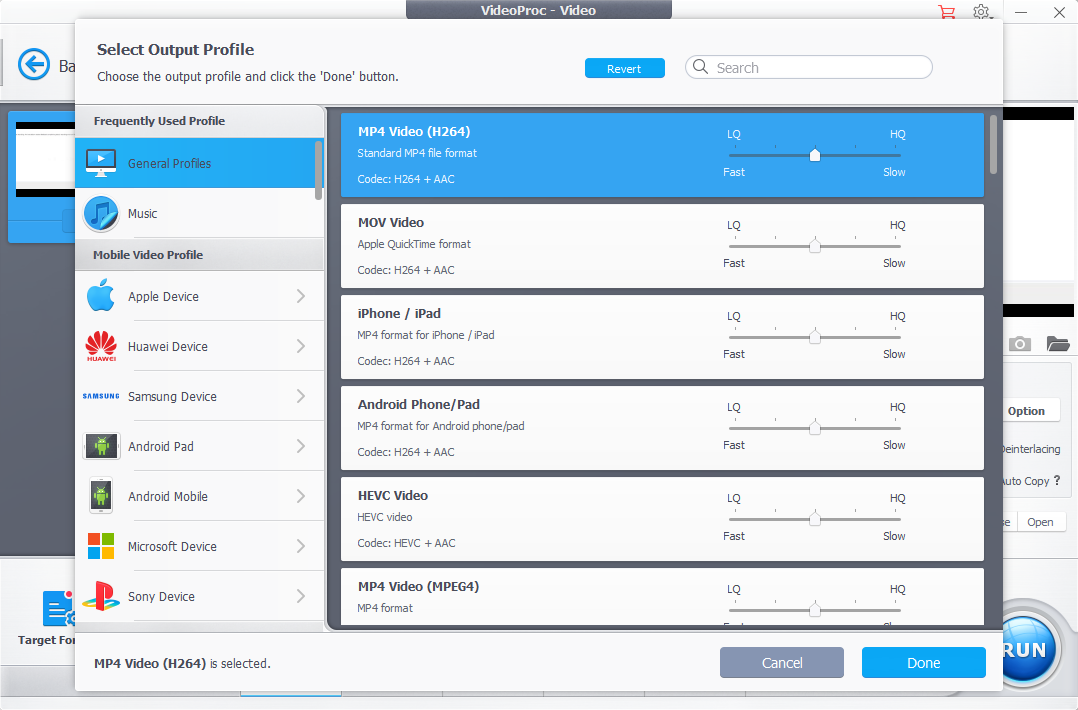The height and width of the screenshot is (710, 1078).
Task: Open the output folder icon
Action: pos(1058,344)
